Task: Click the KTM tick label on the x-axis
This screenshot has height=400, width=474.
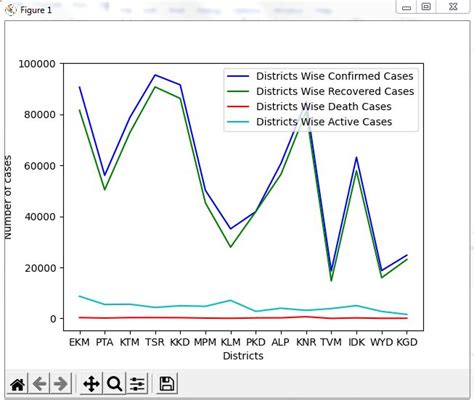Action: tap(130, 342)
